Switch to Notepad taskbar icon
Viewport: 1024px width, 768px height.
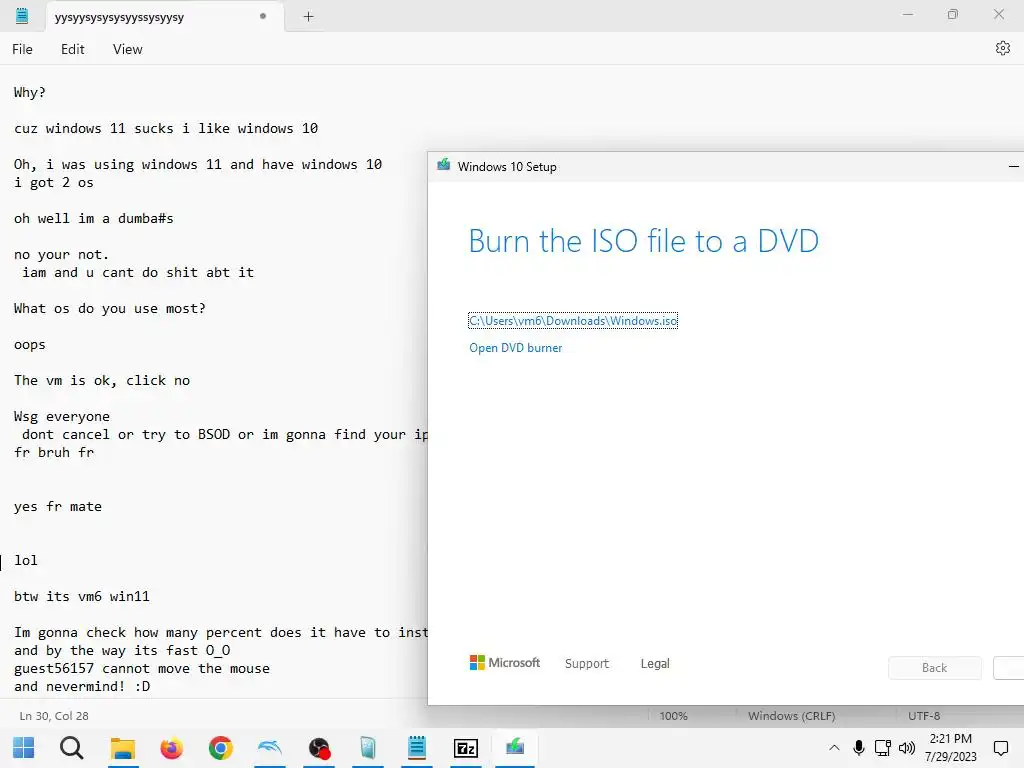[x=417, y=748]
